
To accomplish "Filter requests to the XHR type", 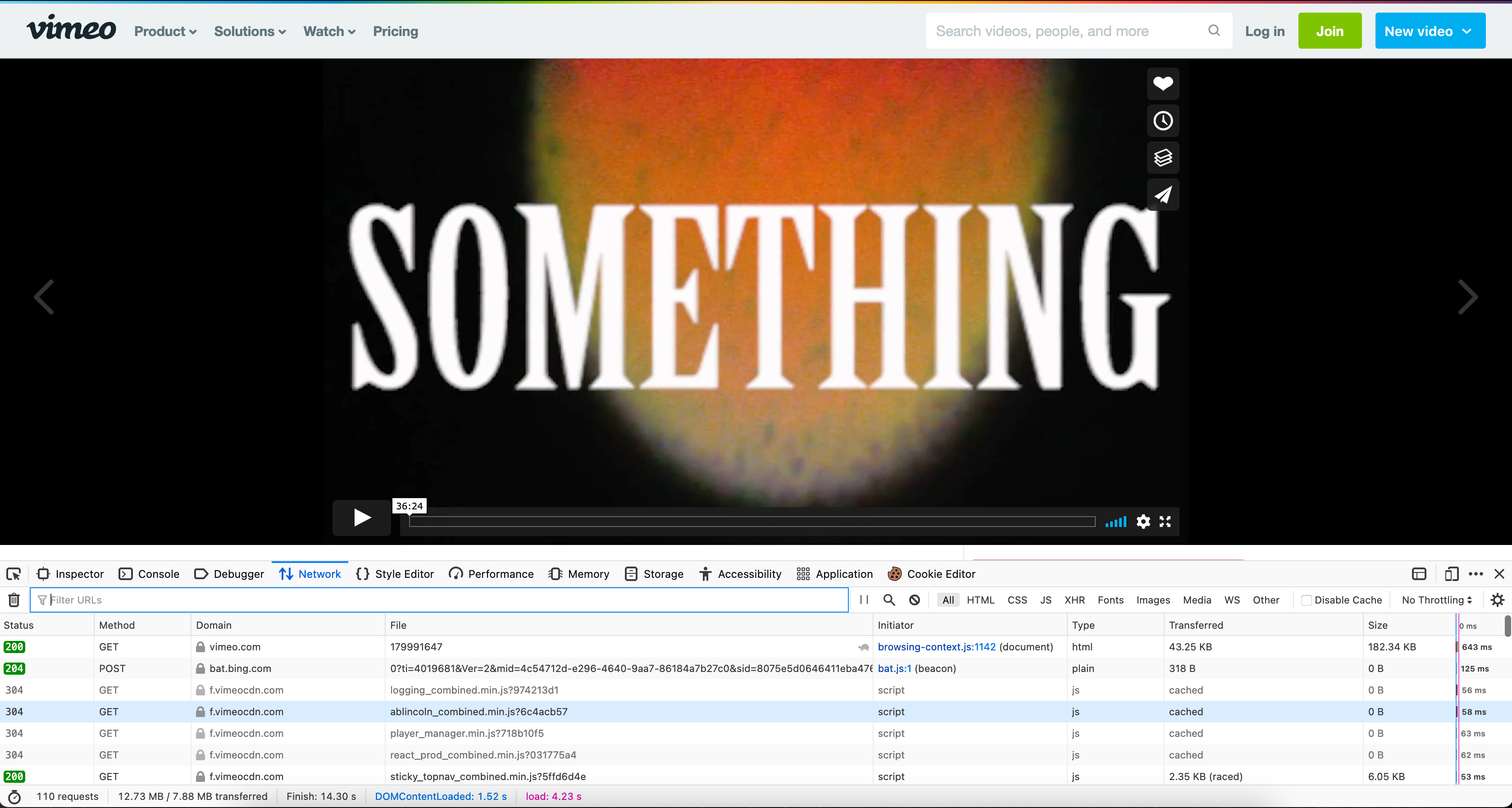I will click(1074, 599).
